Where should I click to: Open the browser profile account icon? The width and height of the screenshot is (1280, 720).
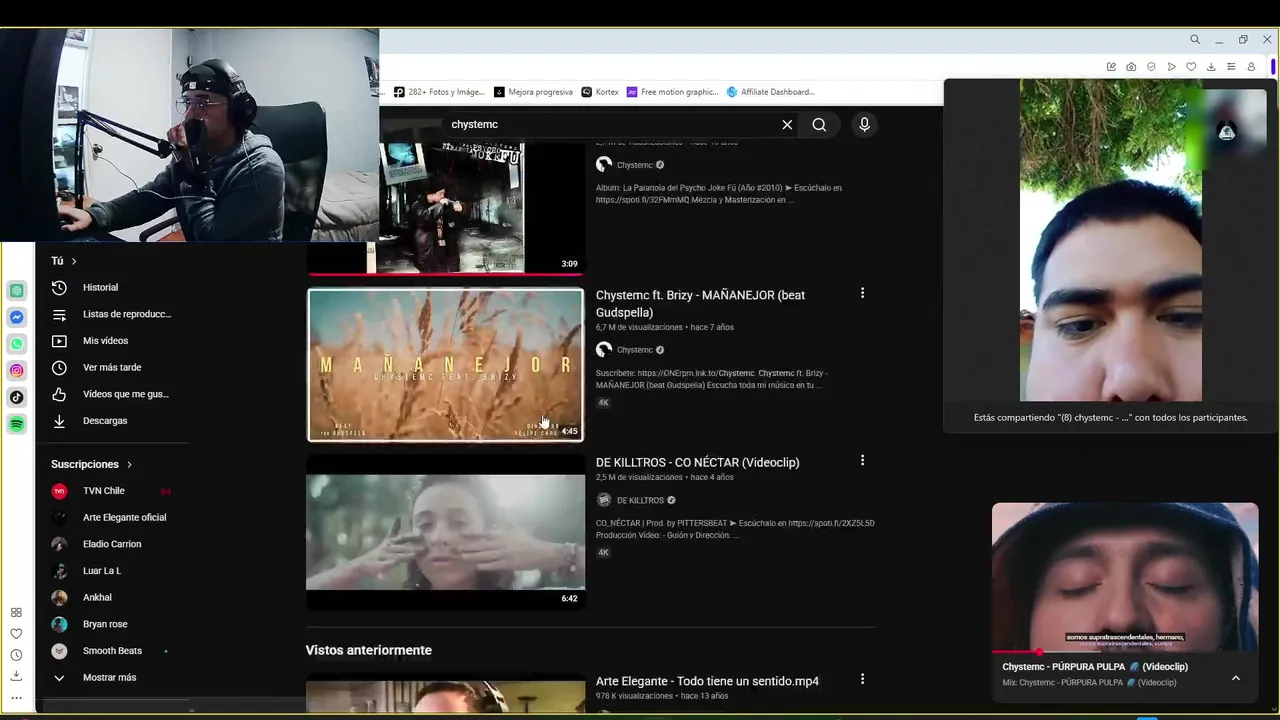1251,67
